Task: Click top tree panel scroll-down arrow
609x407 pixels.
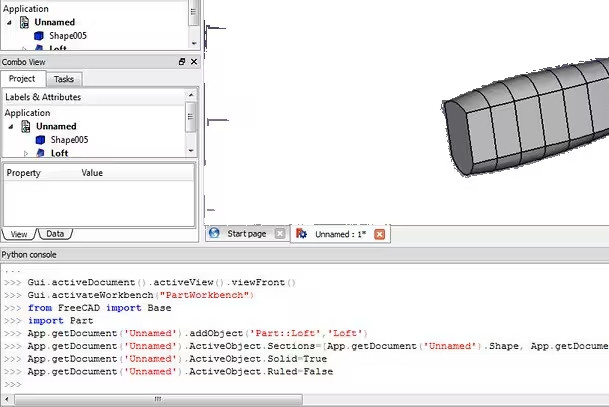Action: (194, 43)
